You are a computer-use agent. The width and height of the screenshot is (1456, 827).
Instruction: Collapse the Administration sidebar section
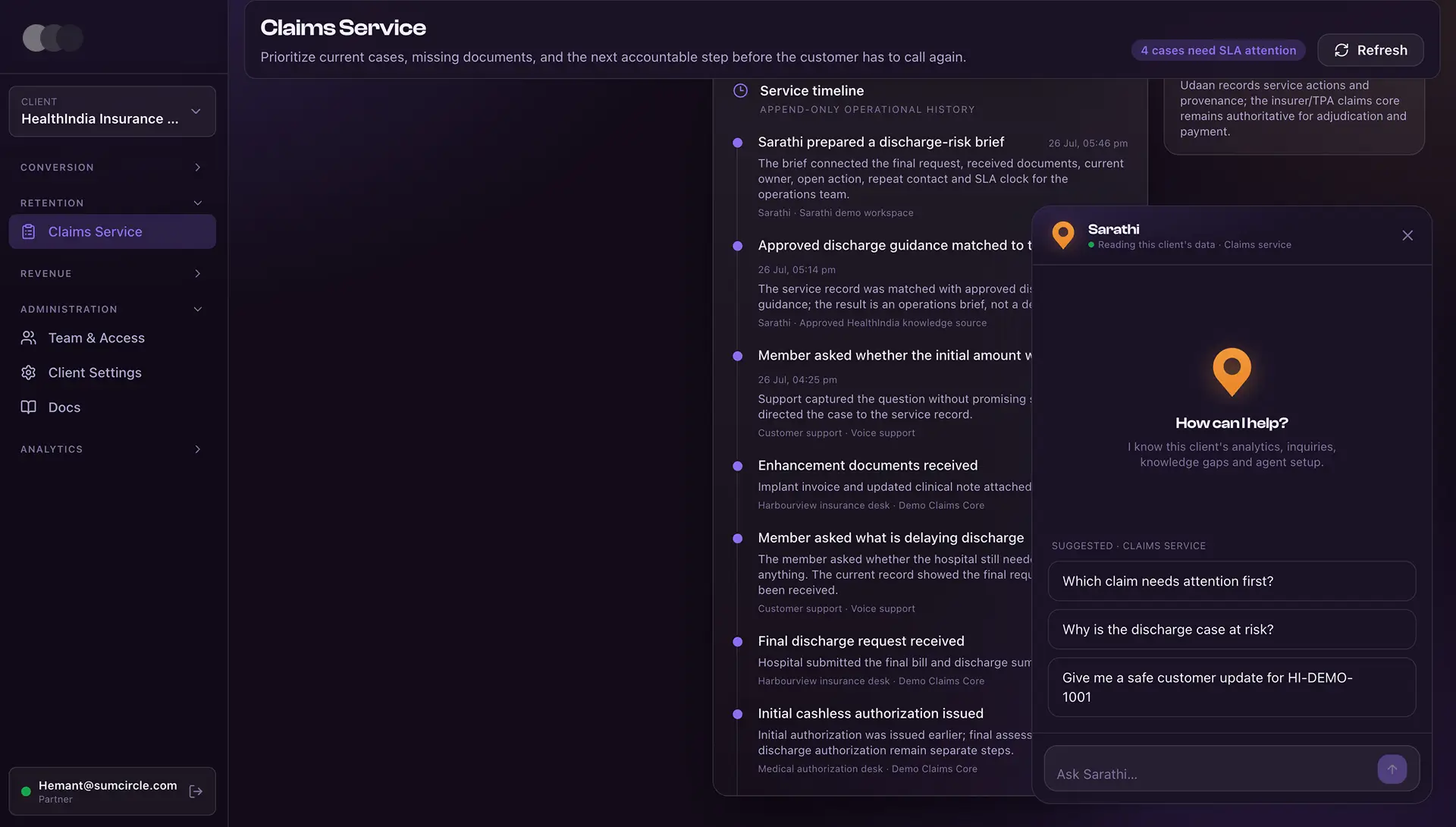tap(112, 309)
